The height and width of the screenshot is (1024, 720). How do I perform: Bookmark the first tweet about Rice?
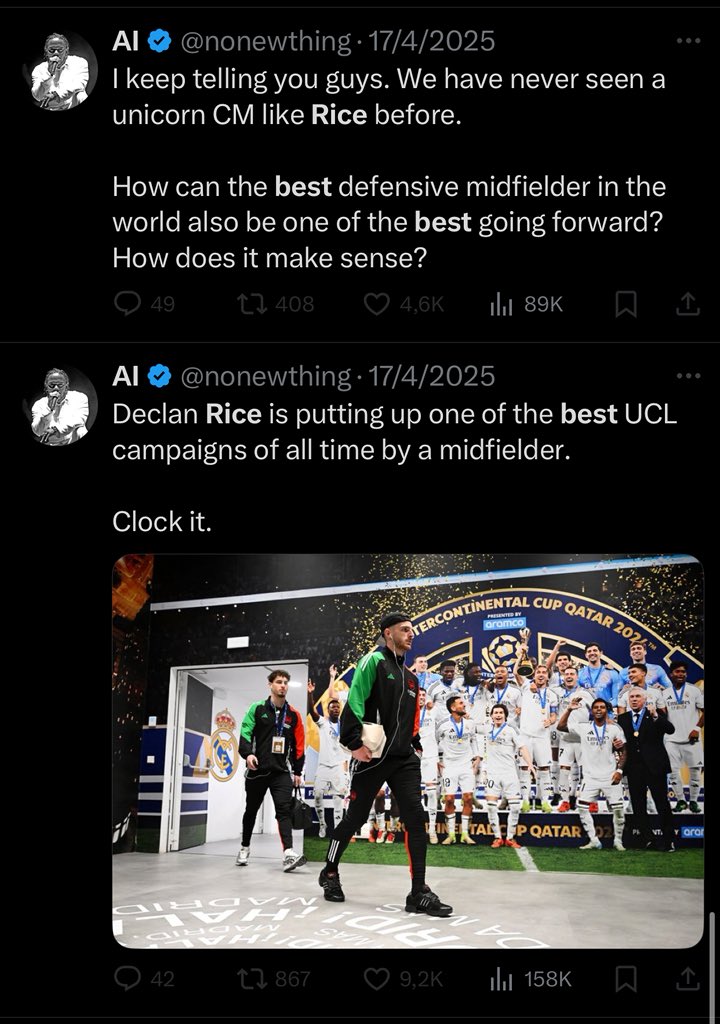(x=626, y=304)
